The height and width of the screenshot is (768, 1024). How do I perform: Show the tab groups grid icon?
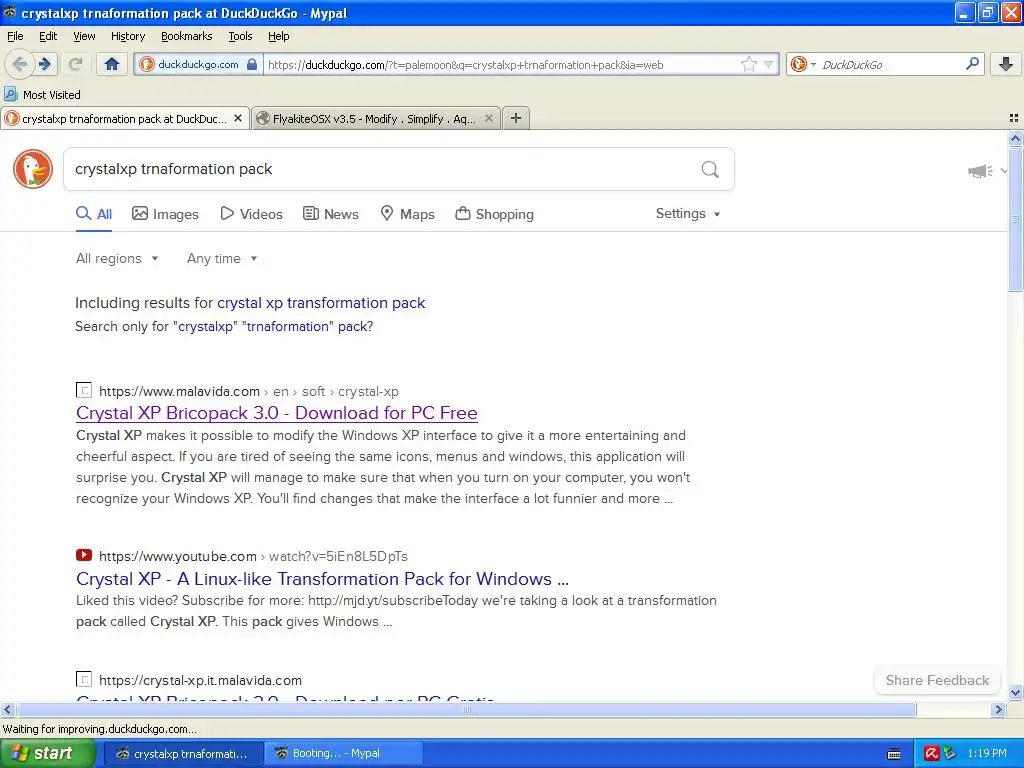1014,118
